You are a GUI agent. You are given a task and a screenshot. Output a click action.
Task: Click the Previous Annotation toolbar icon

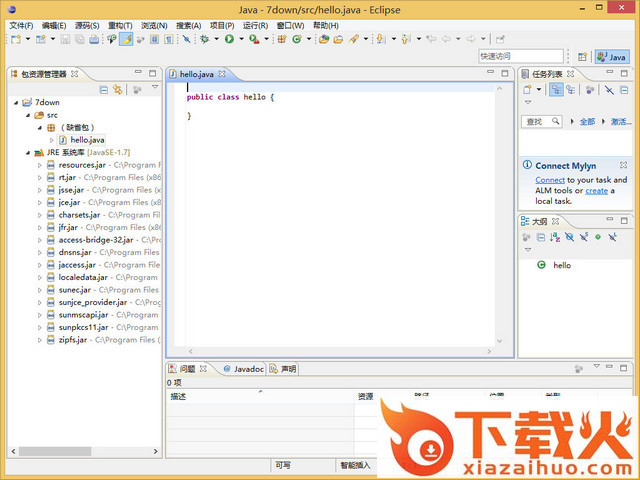point(406,39)
